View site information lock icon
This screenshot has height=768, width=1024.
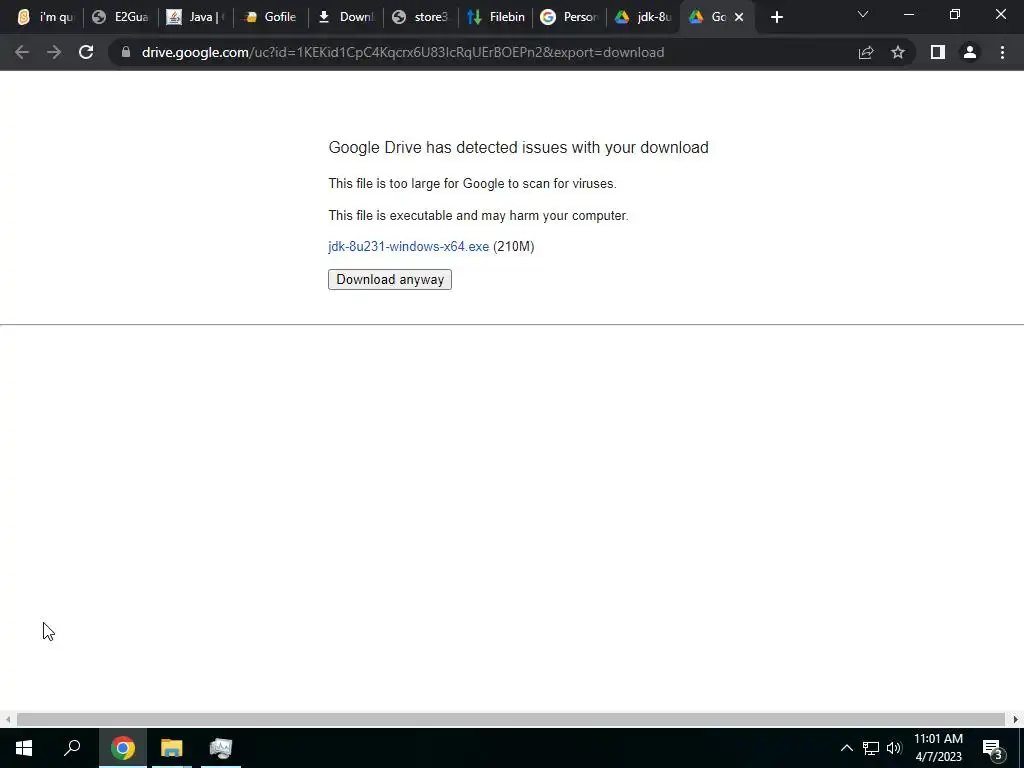126,52
